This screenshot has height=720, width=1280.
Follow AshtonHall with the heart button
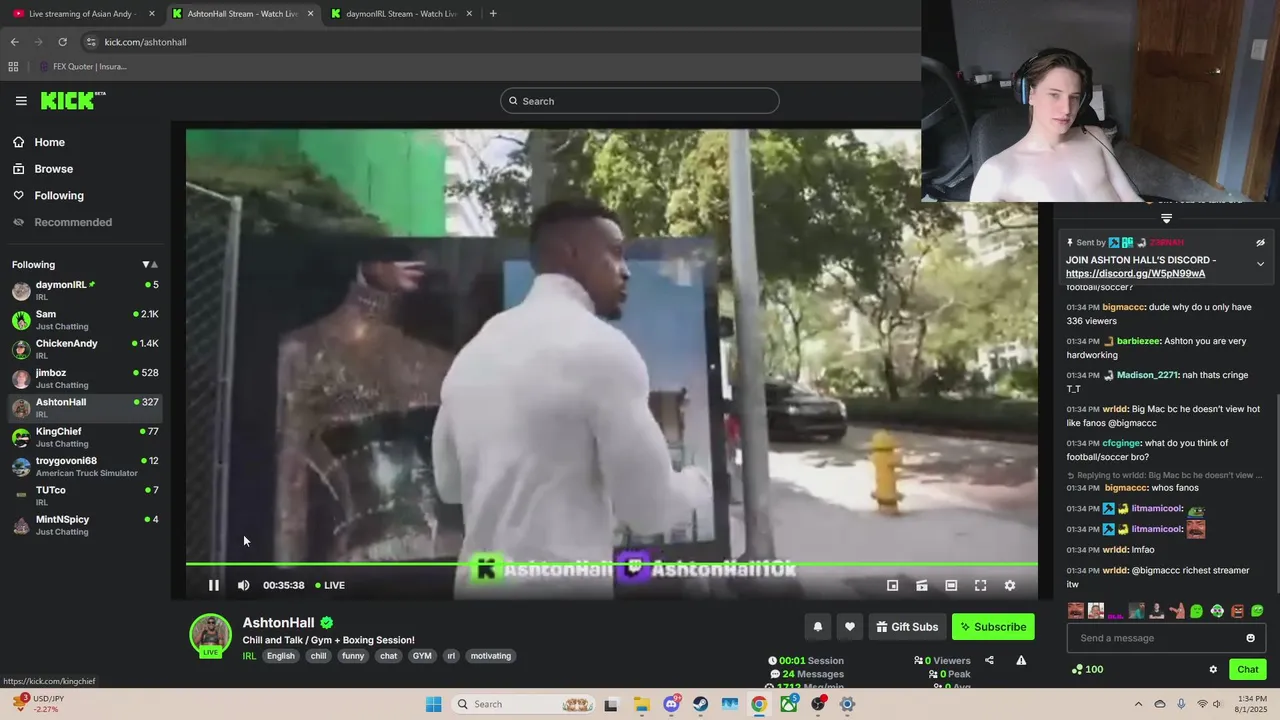click(850, 627)
